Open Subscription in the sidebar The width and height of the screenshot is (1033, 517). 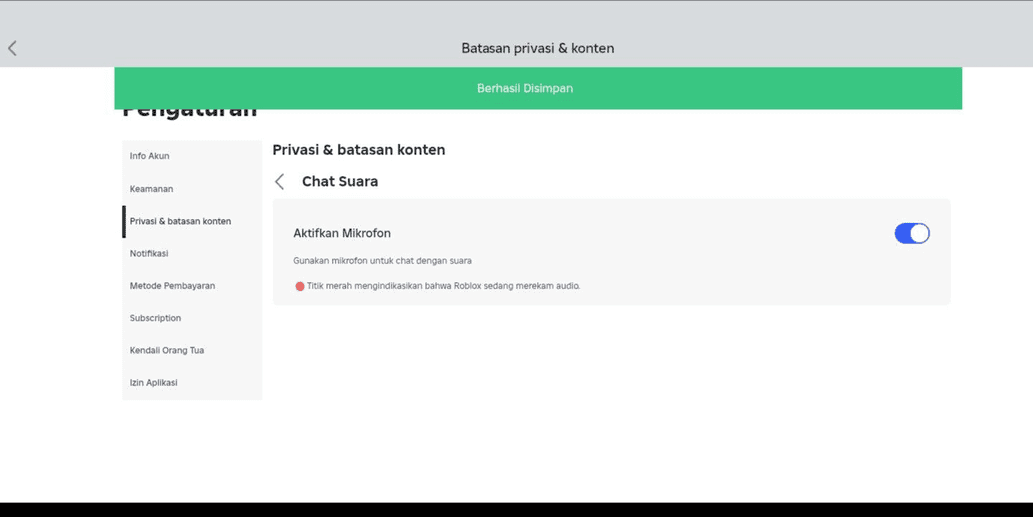(x=155, y=318)
